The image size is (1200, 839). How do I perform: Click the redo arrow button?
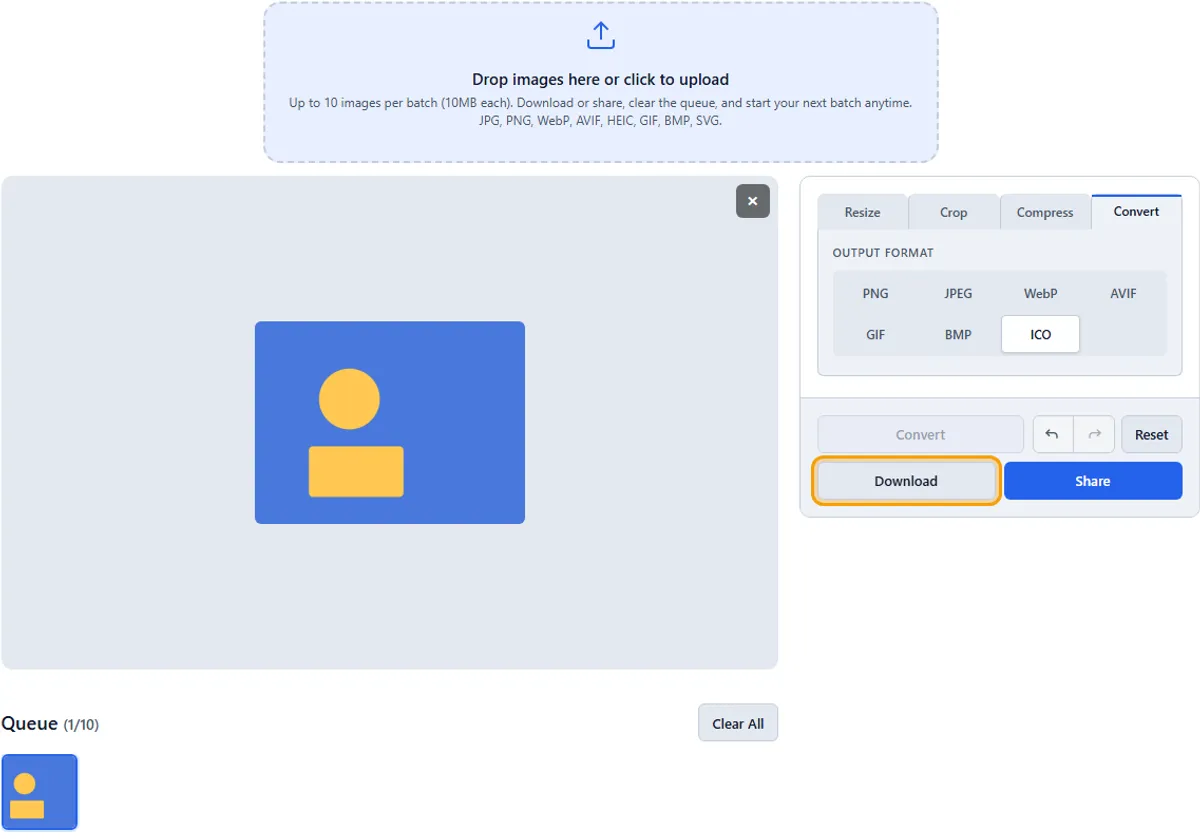tap(1094, 435)
